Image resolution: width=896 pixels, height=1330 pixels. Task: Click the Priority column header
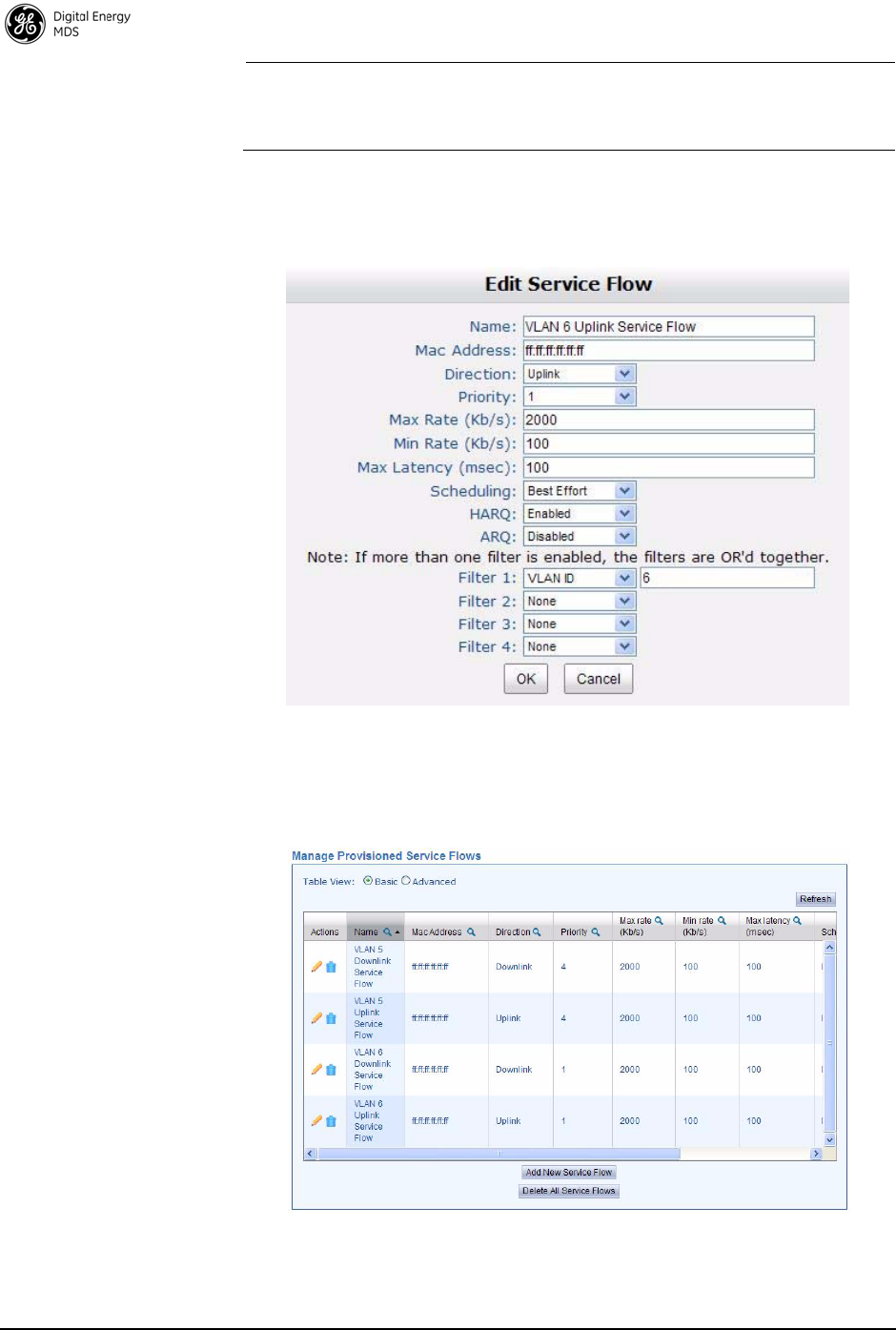click(x=582, y=927)
